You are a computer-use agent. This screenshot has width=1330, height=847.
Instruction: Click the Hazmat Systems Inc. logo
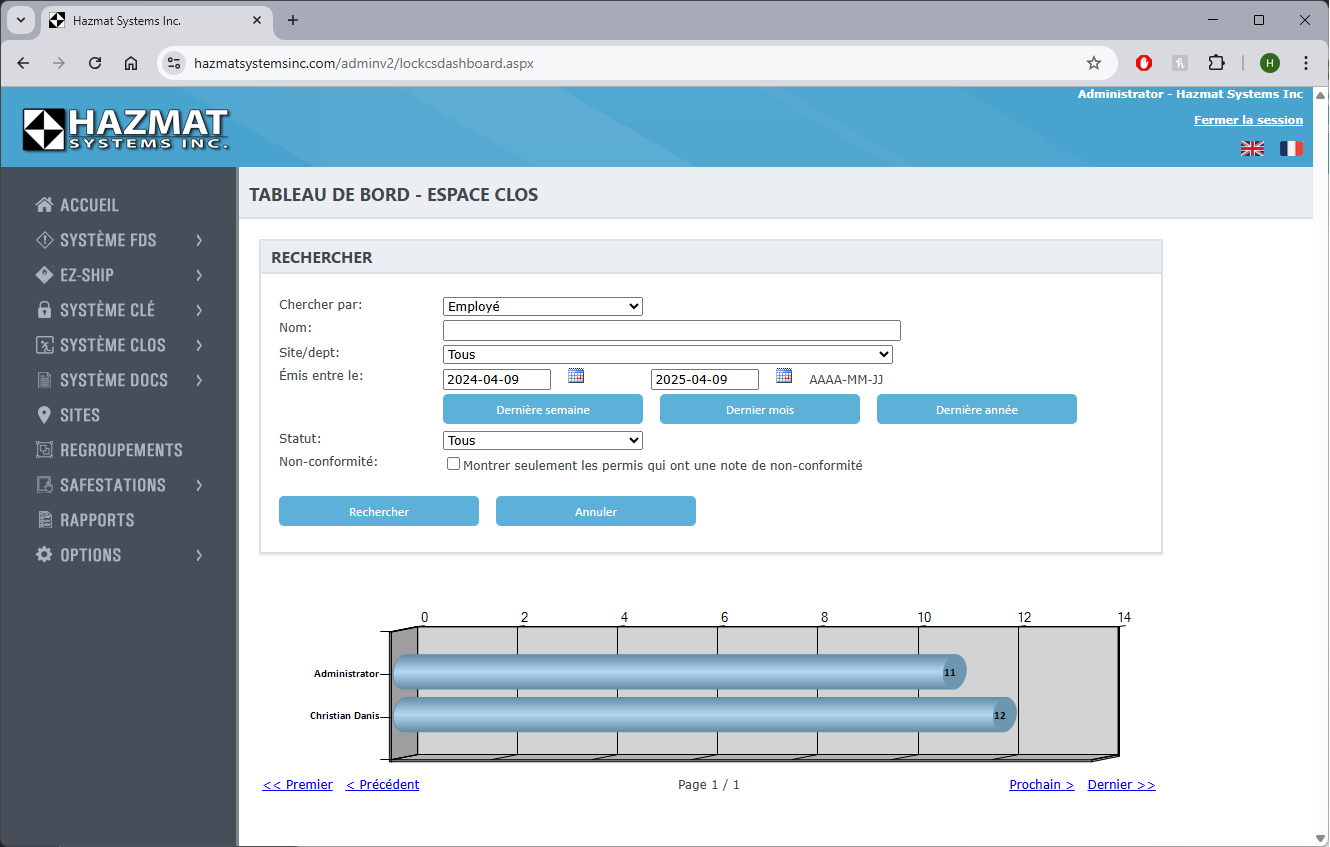pos(126,129)
